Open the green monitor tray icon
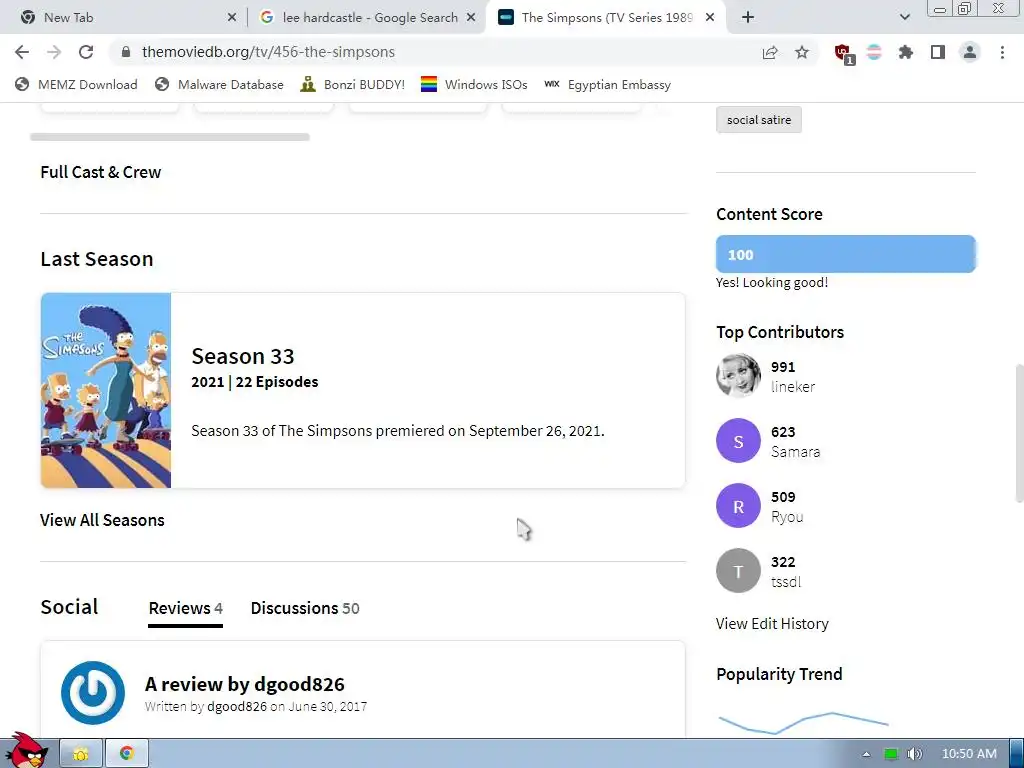 coord(891,754)
